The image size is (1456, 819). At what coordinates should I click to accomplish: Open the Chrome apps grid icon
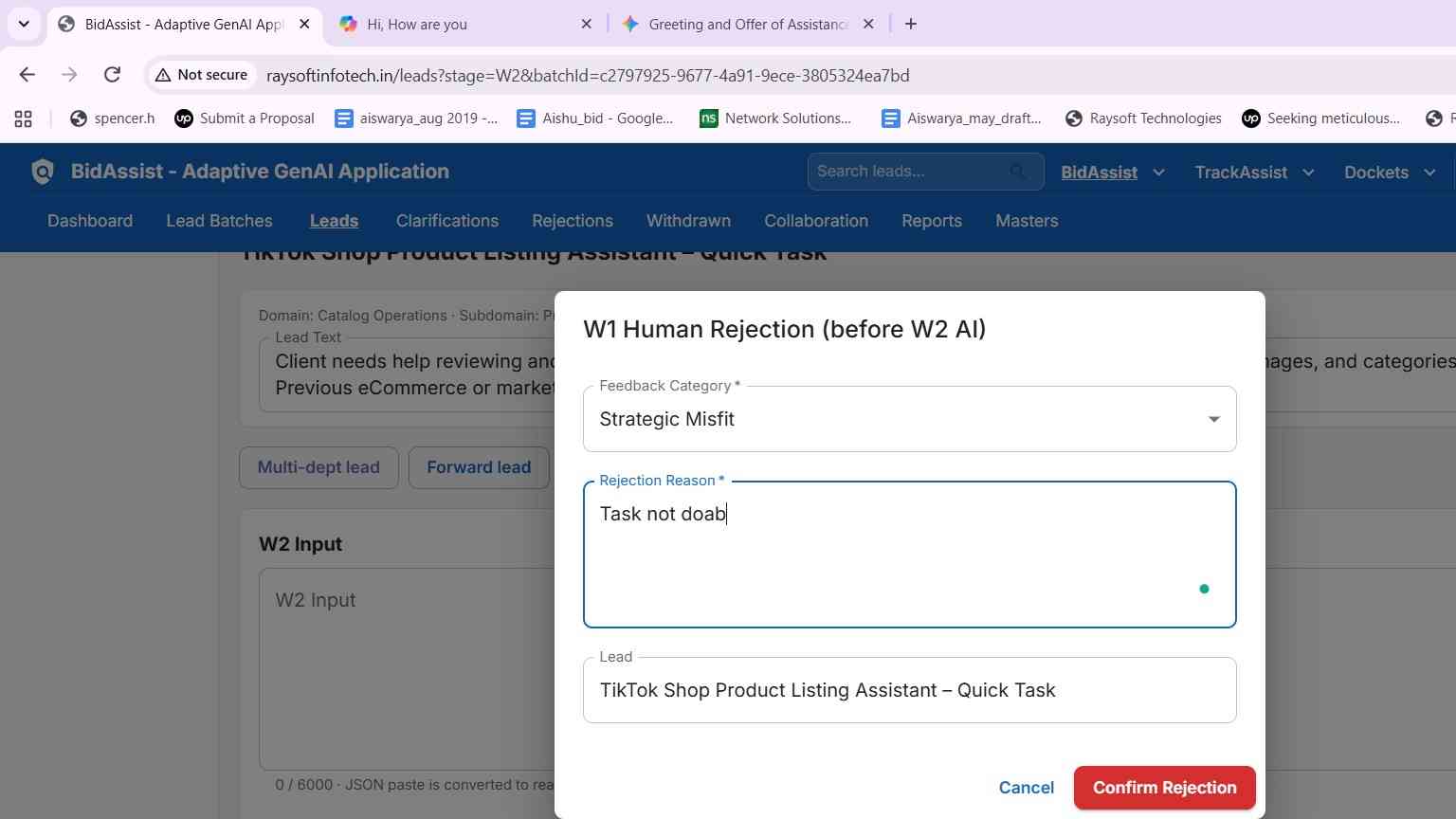(24, 118)
